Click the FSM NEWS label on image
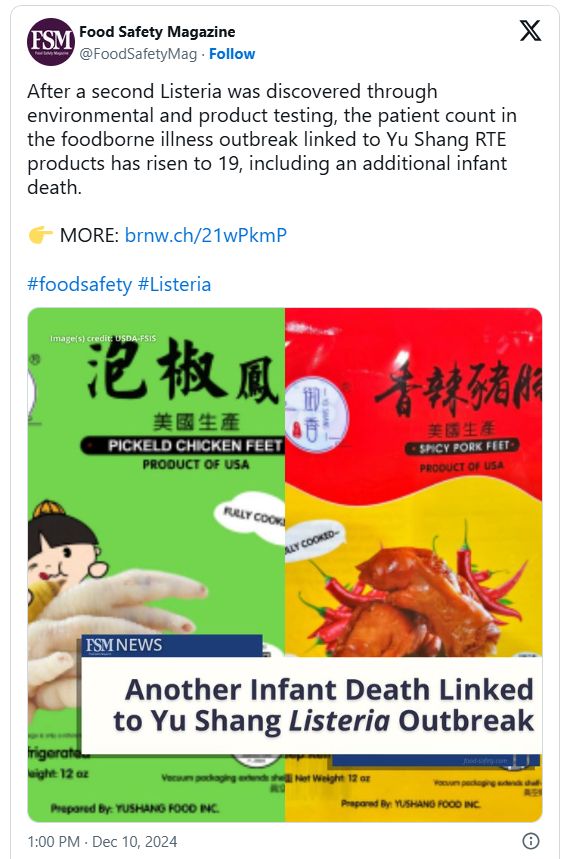Viewport: 566px width, 859px height. click(124, 645)
